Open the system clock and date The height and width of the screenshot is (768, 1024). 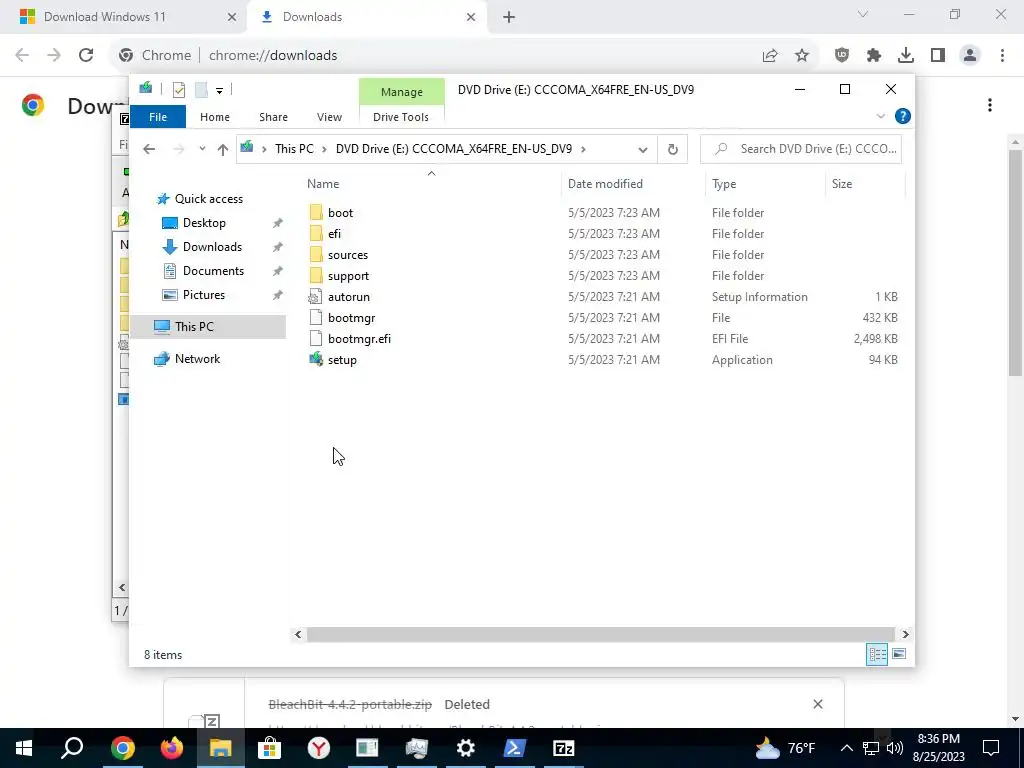938,748
